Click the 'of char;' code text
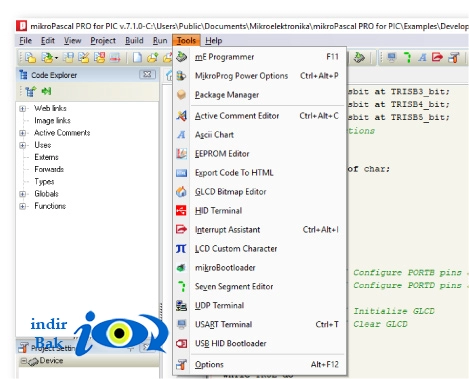The image size is (469, 379). coord(369,169)
